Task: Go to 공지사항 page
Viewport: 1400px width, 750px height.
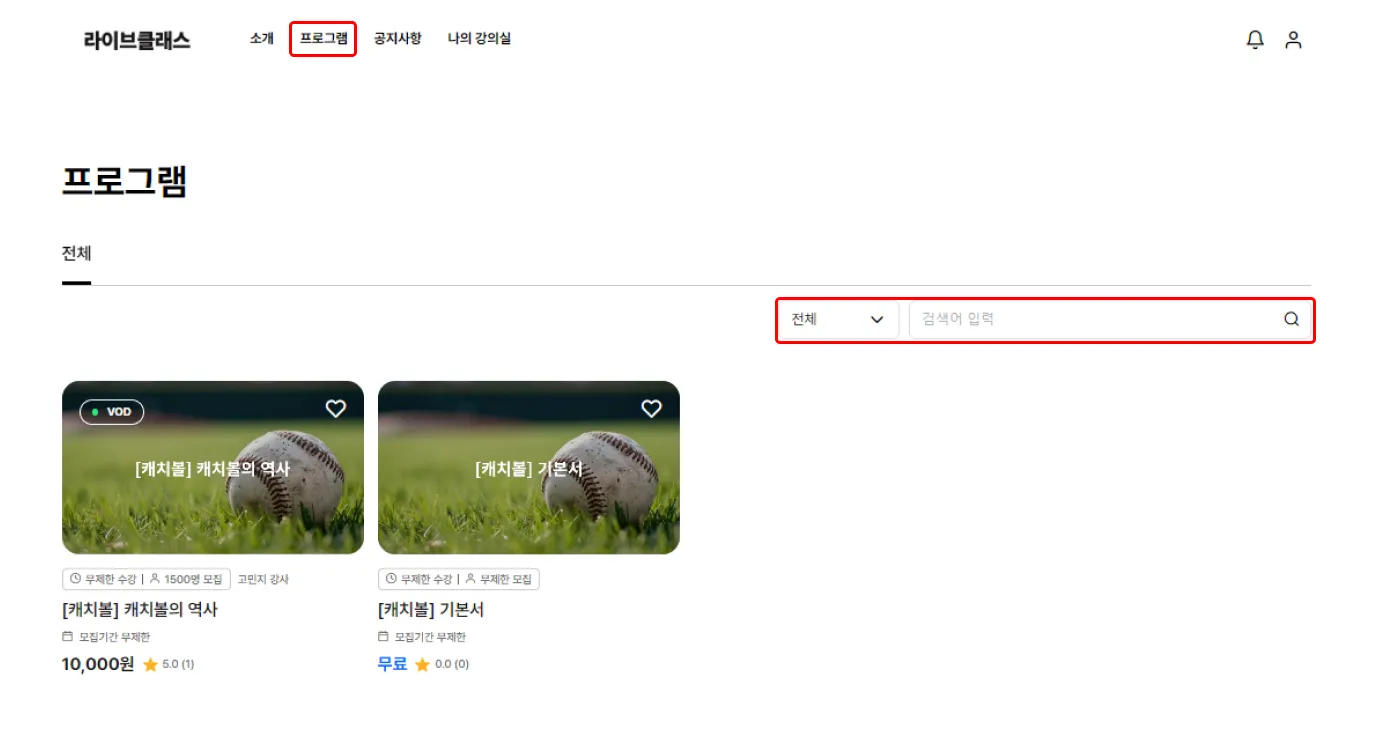Action: click(398, 39)
